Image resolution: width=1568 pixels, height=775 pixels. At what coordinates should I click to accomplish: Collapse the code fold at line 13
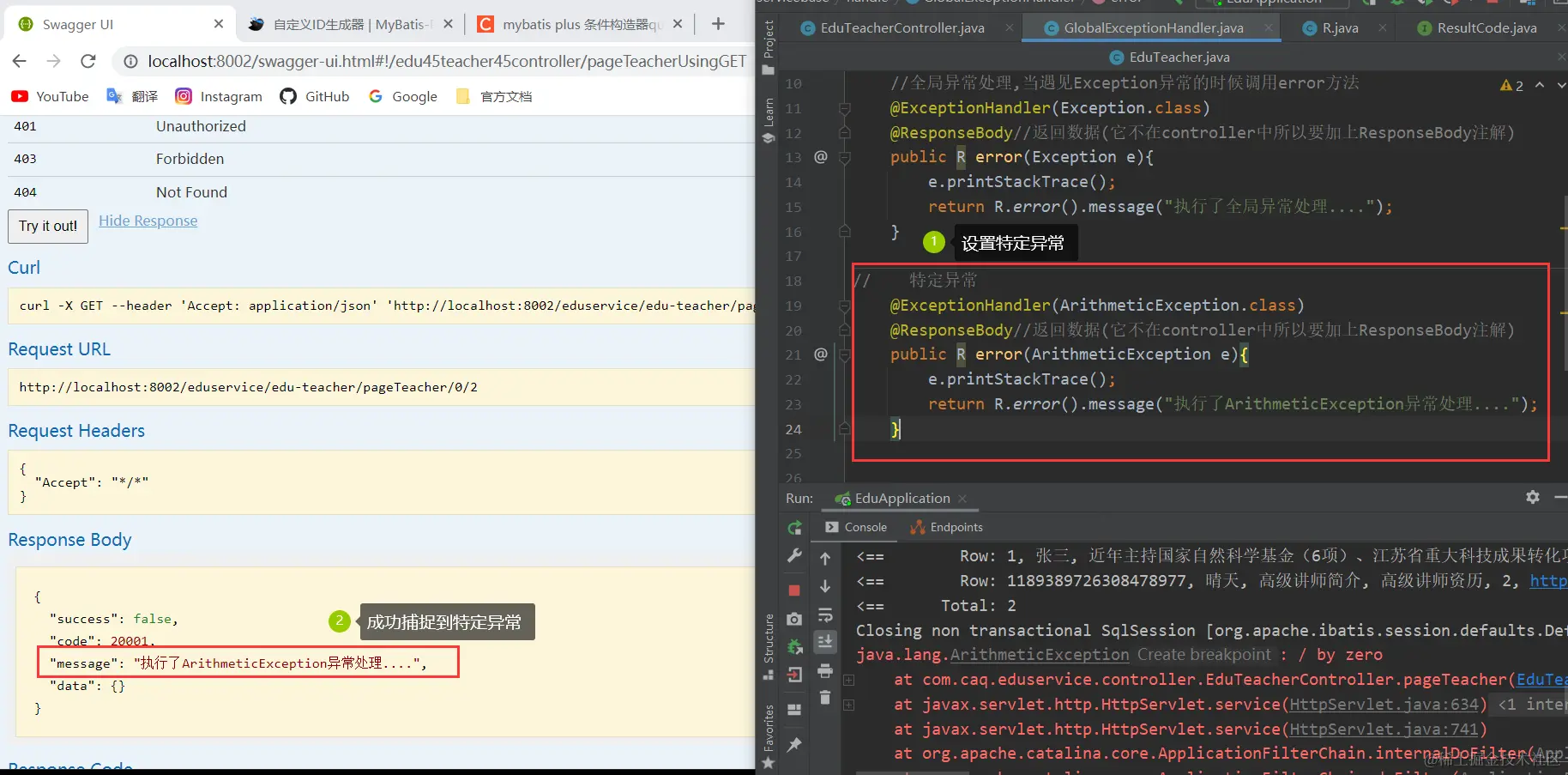click(x=845, y=157)
